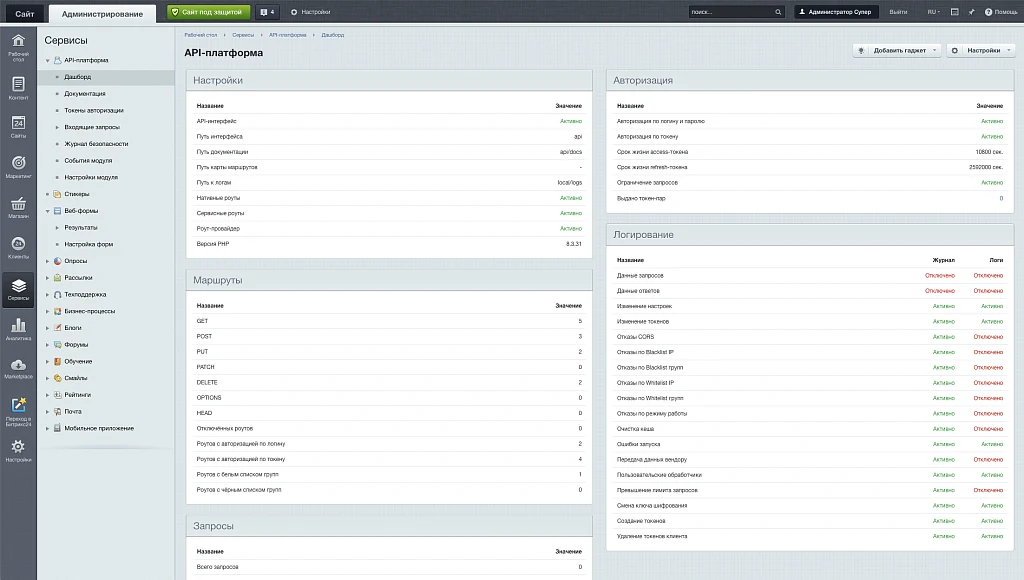Click the Выйти link
The width and height of the screenshot is (1024, 580).
pos(898,12)
